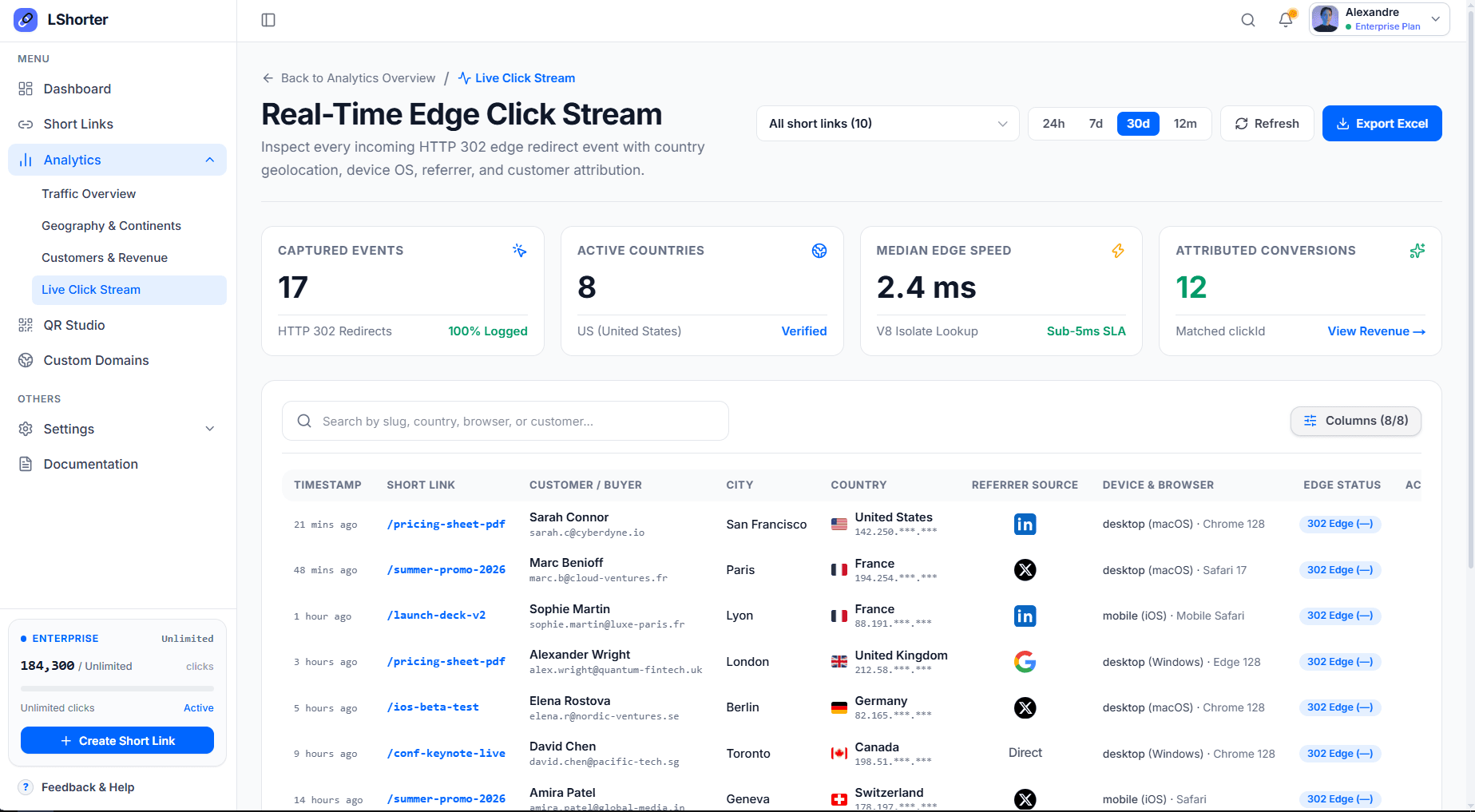Toggle the sidebar panel icon
The width and height of the screenshot is (1475, 812).
[x=268, y=20]
